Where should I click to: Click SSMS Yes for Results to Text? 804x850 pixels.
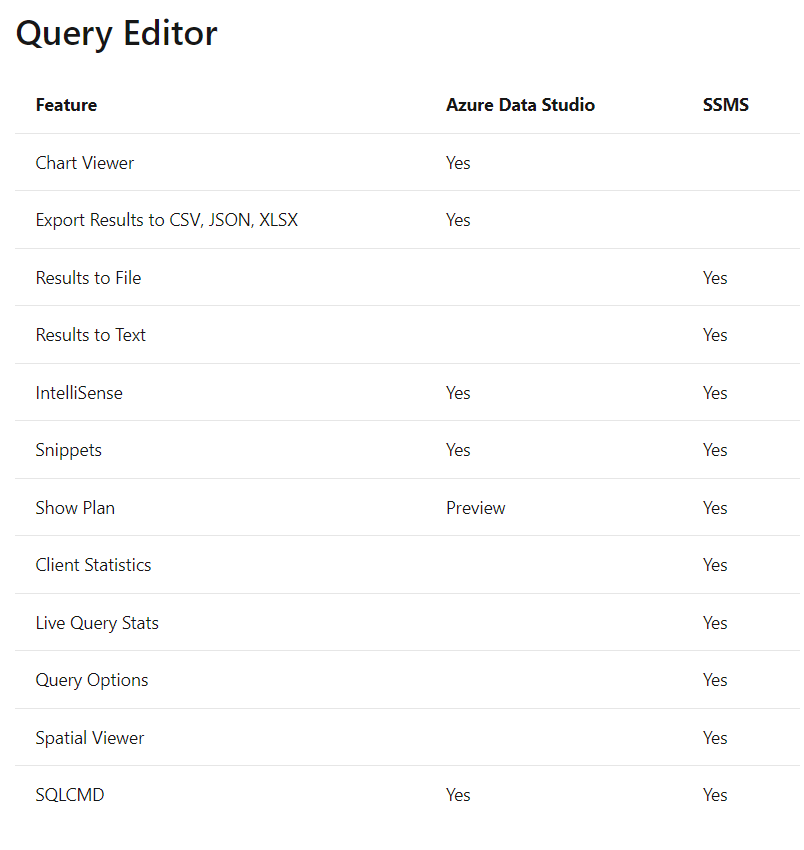coord(715,335)
